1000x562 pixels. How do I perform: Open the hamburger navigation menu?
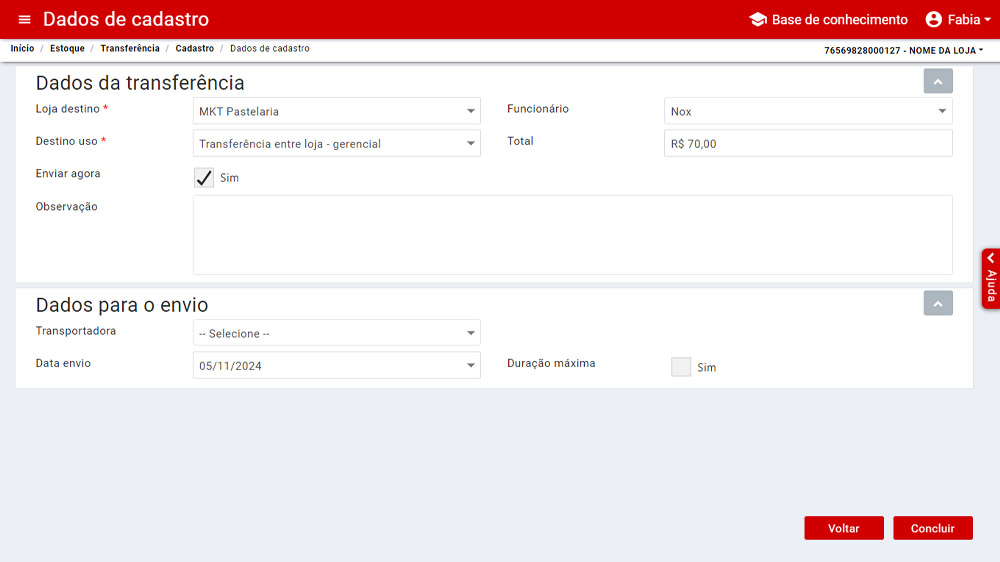pyautogui.click(x=24, y=20)
